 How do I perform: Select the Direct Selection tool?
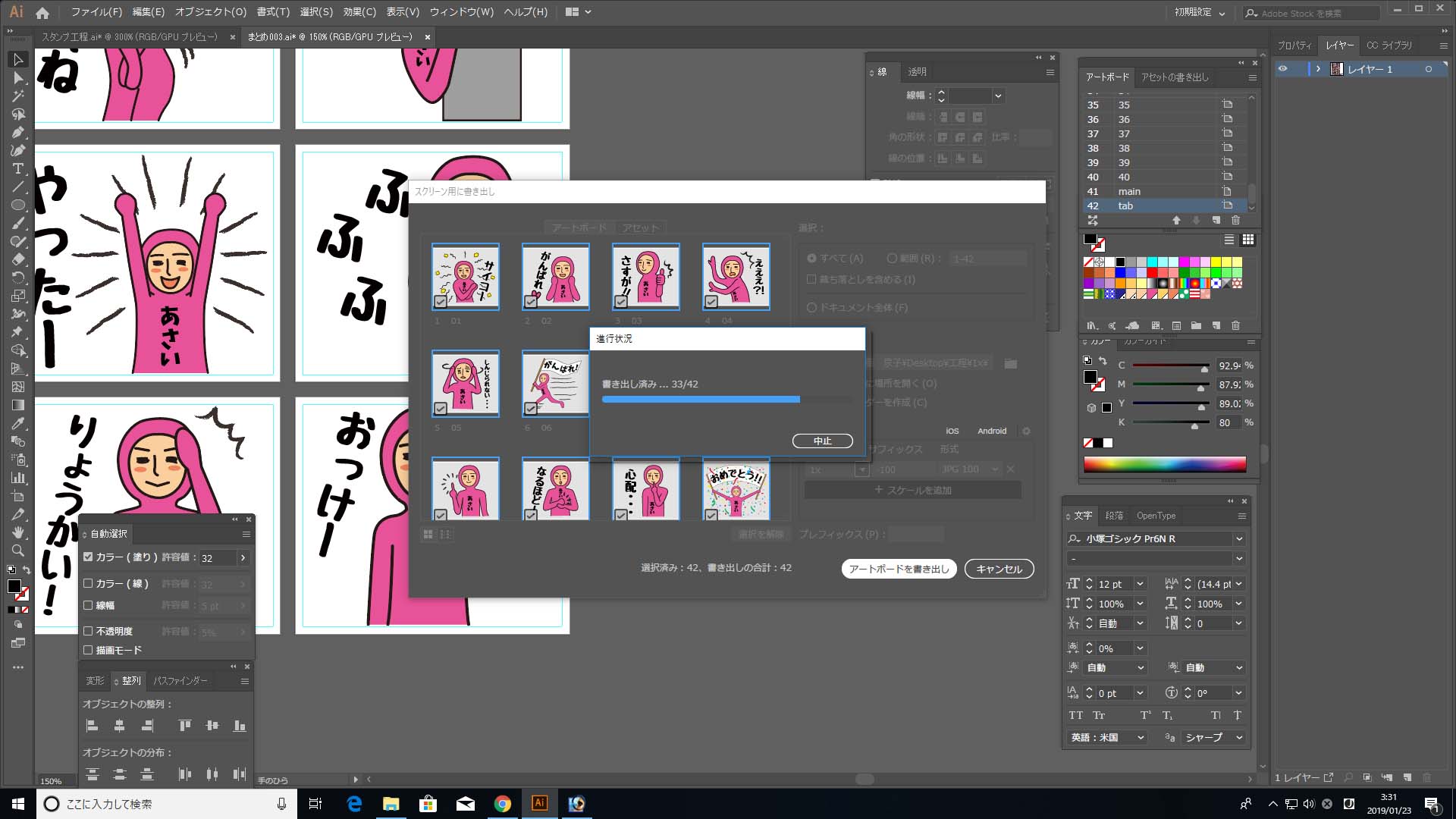pyautogui.click(x=18, y=78)
